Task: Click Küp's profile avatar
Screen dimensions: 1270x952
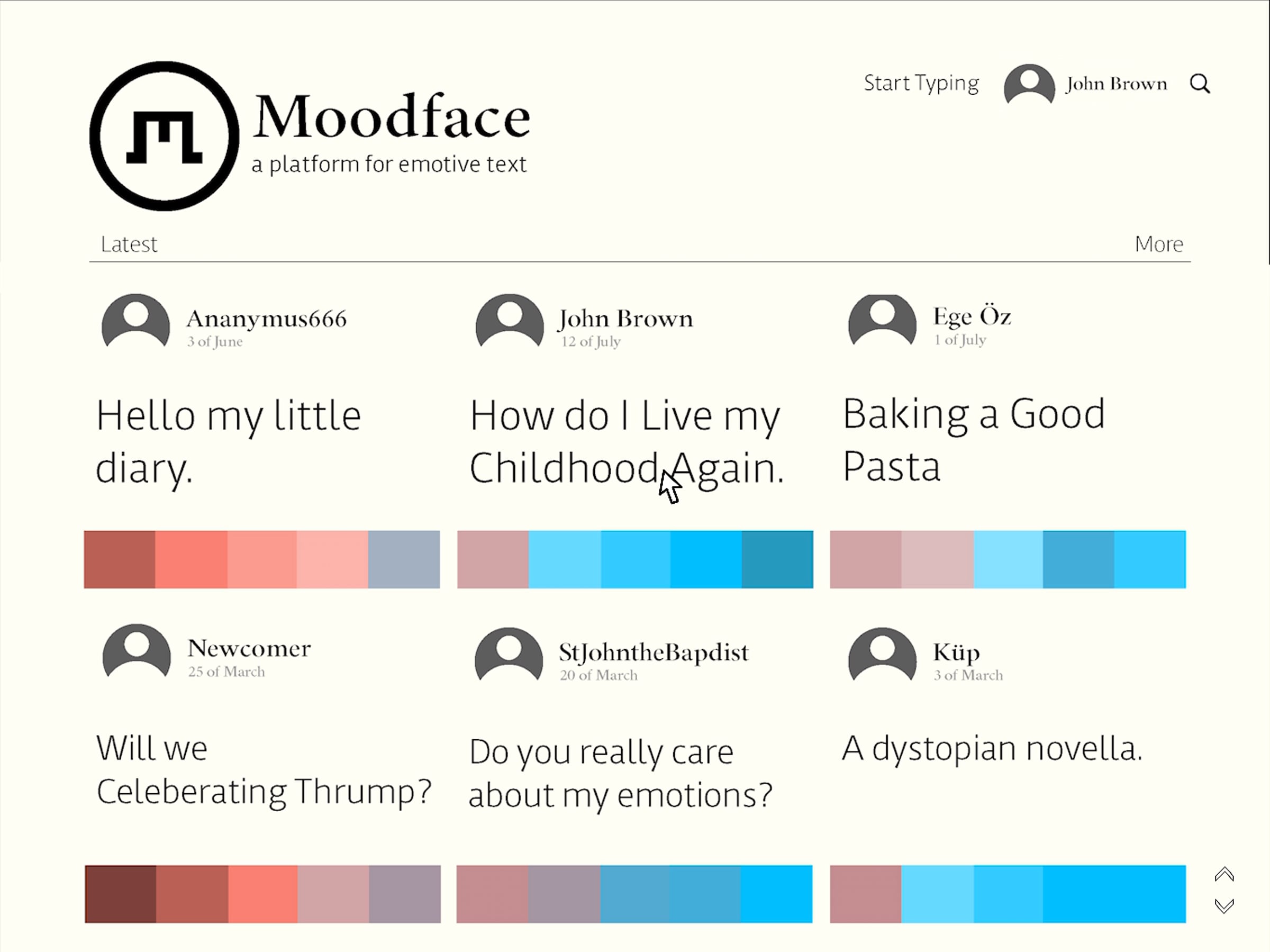Action: 883,655
